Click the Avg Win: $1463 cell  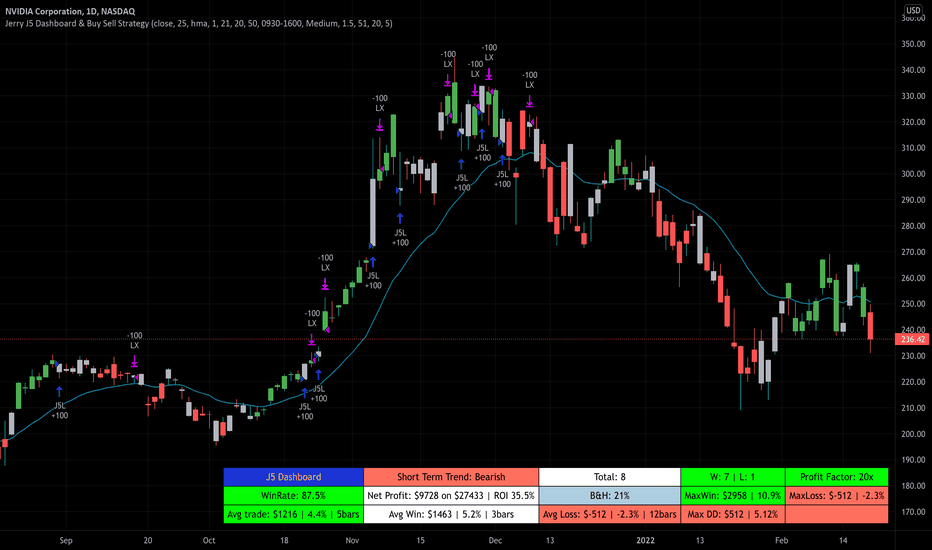(x=451, y=514)
